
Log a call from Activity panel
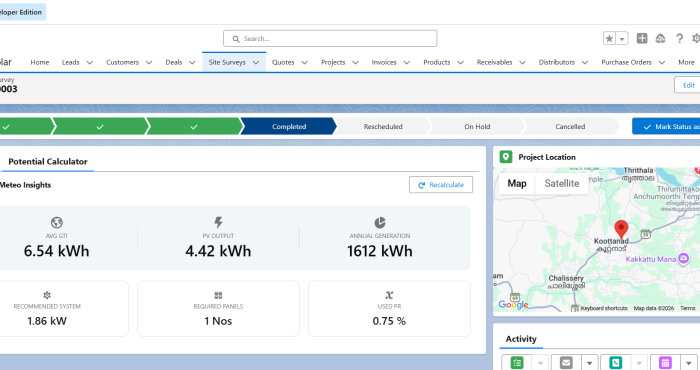[x=616, y=363]
